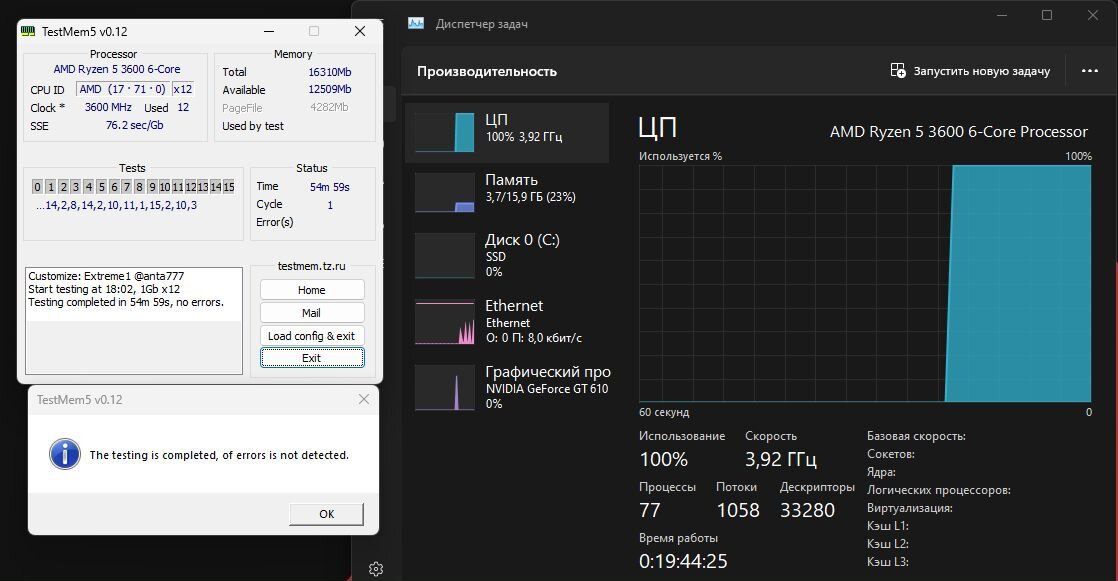Click the Time '54m 59s' value

pyautogui.click(x=329, y=187)
